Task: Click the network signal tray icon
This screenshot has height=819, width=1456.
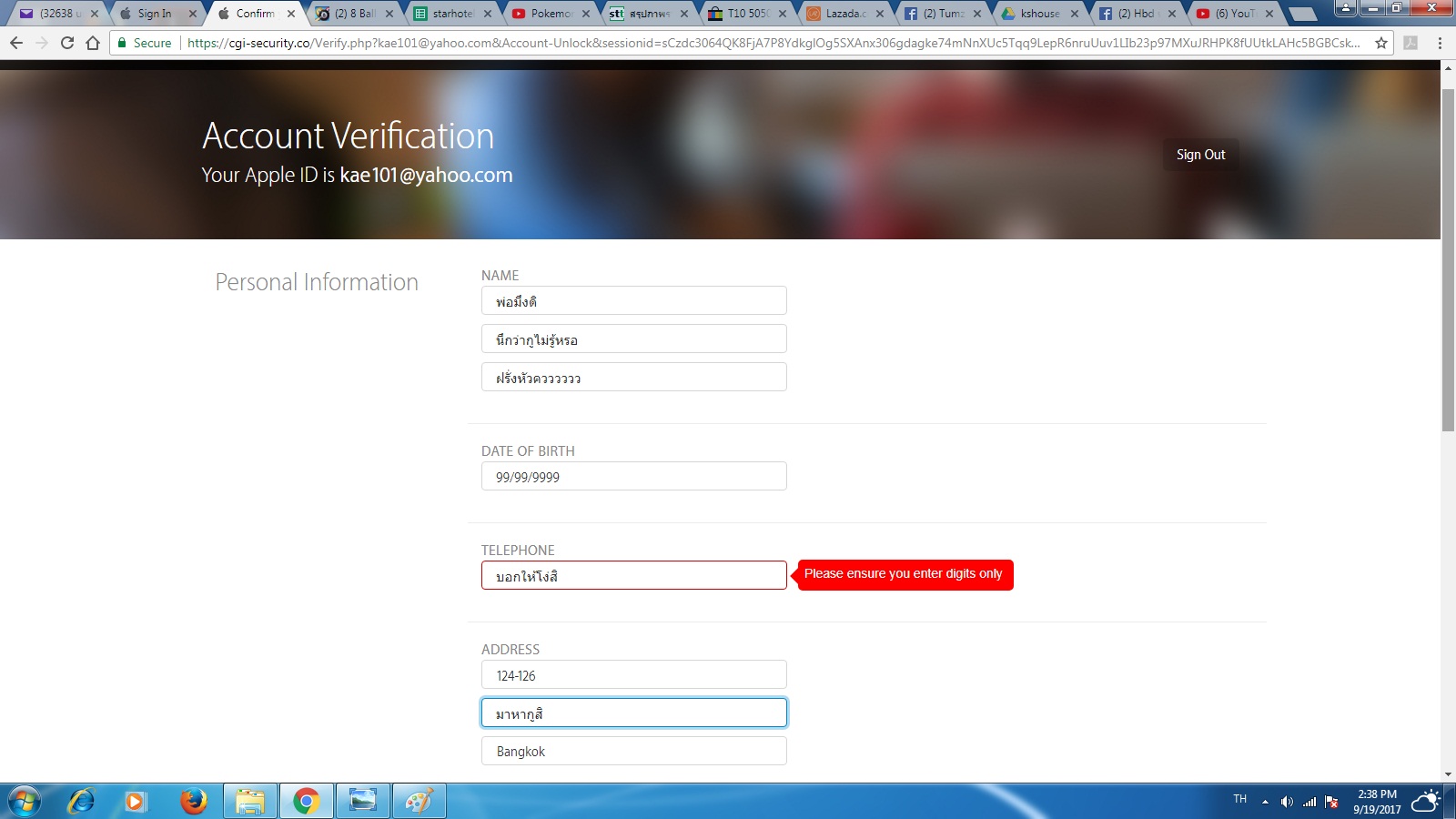Action: [1309, 802]
